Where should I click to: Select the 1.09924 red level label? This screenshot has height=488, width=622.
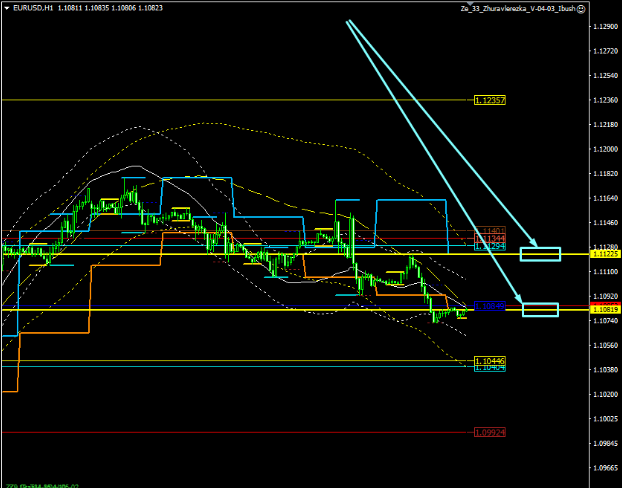[488, 433]
